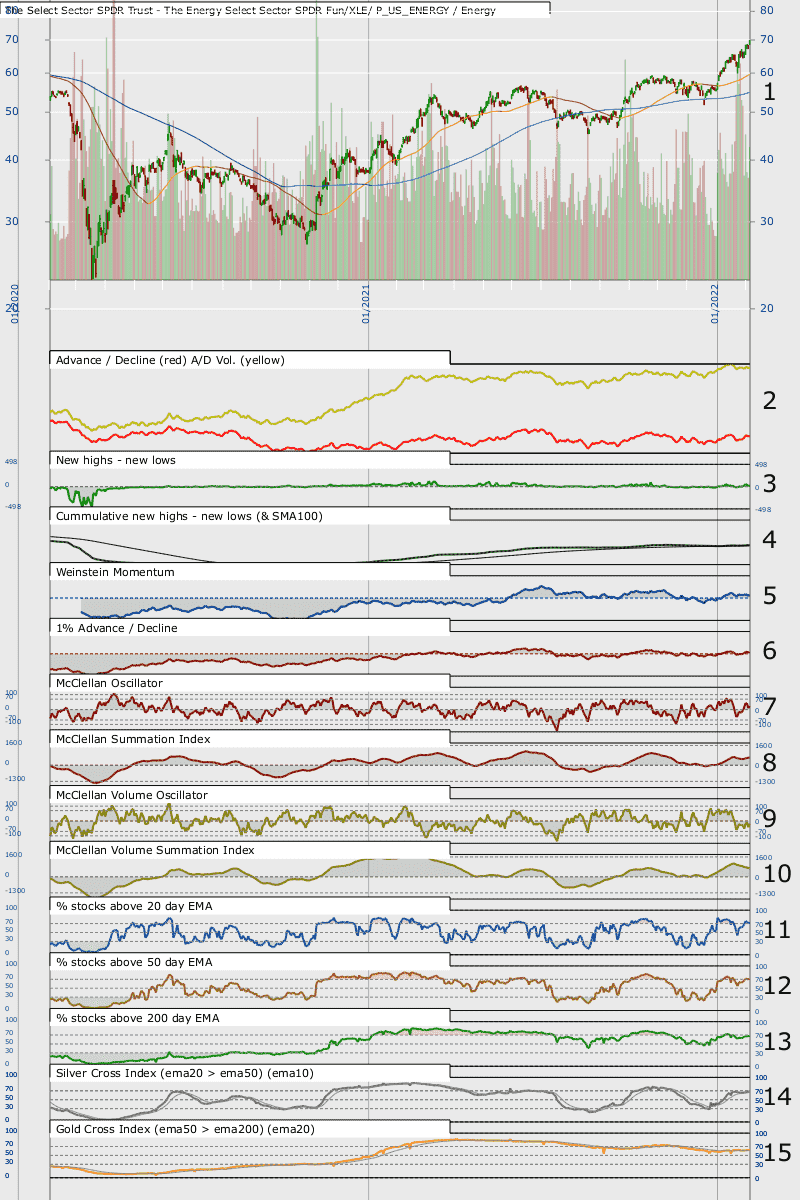Click the 01/2020 date label on time axis
Viewport: 800px width, 1200px height.
16,304
